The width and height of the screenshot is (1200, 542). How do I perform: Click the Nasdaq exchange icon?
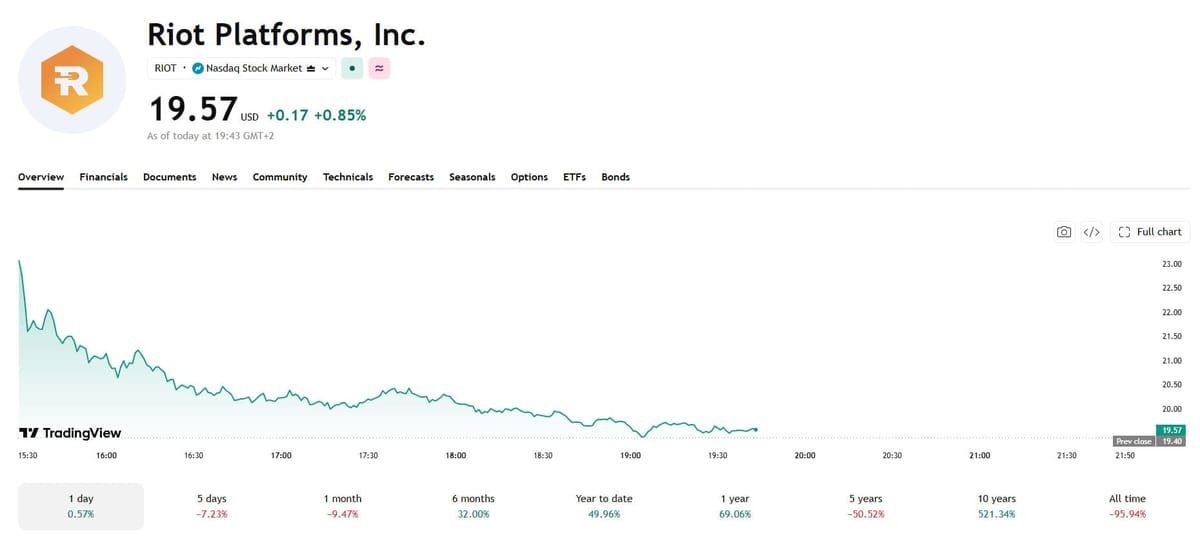point(198,68)
